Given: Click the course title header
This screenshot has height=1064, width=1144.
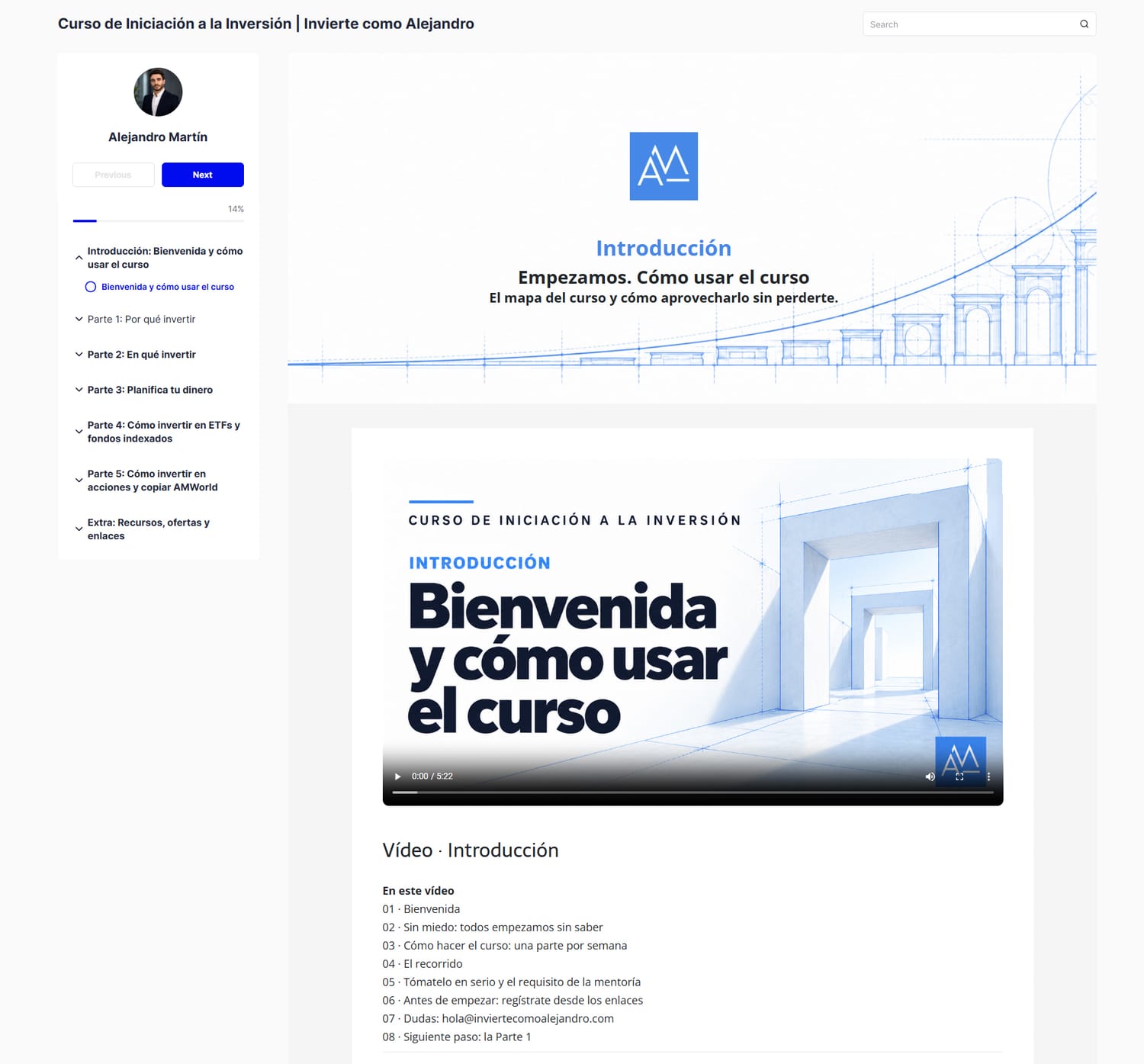Looking at the screenshot, I should [266, 24].
